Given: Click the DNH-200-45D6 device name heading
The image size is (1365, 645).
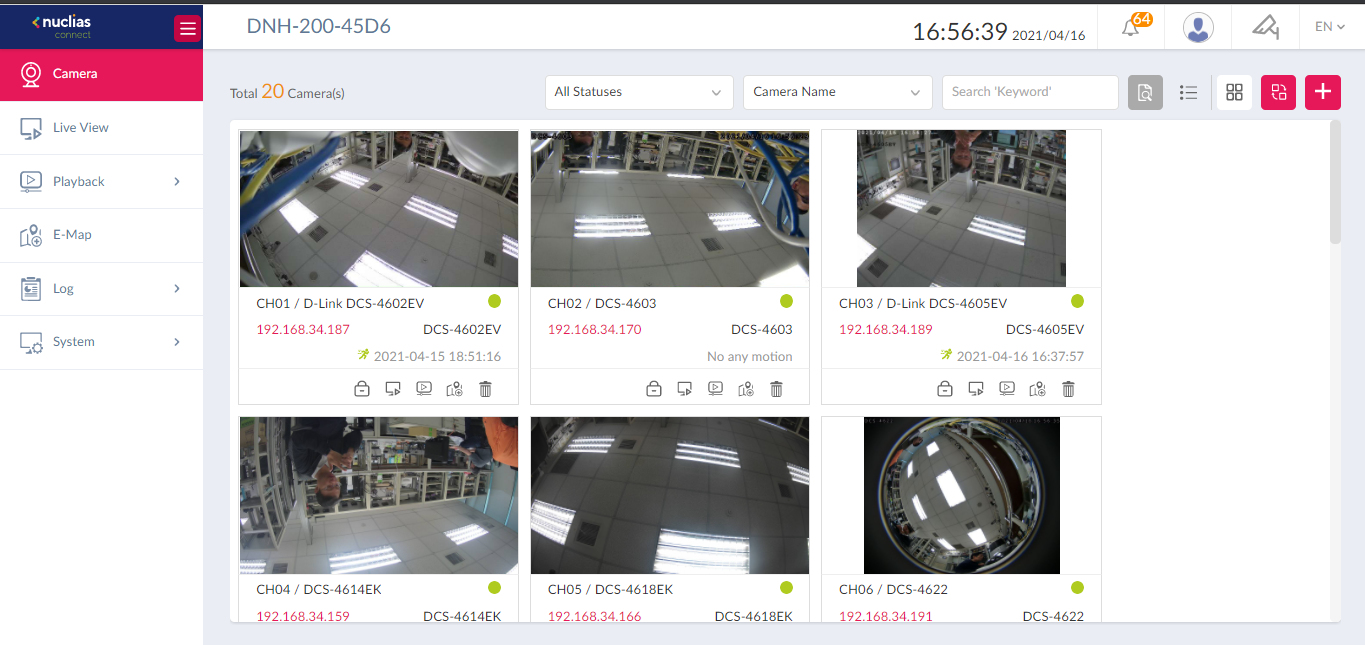Looking at the screenshot, I should tap(319, 26).
